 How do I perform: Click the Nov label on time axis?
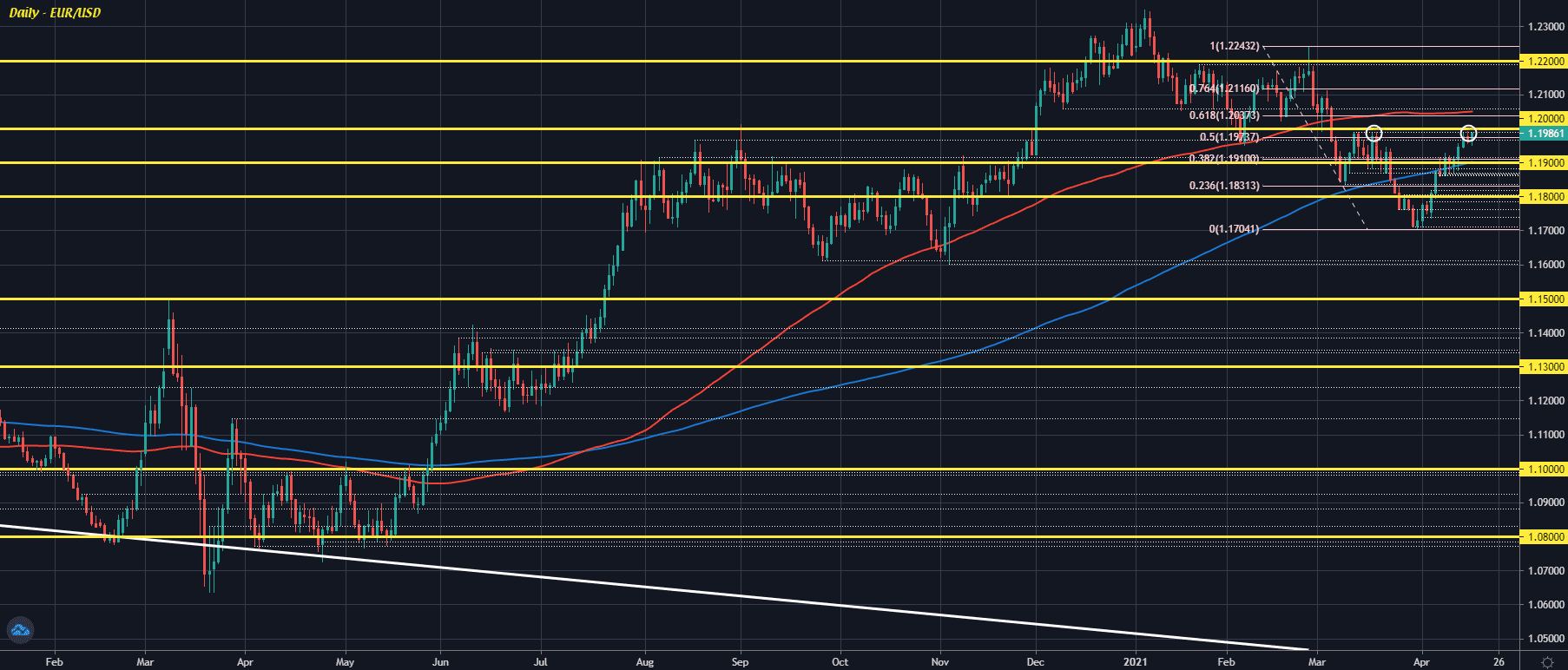tap(940, 661)
